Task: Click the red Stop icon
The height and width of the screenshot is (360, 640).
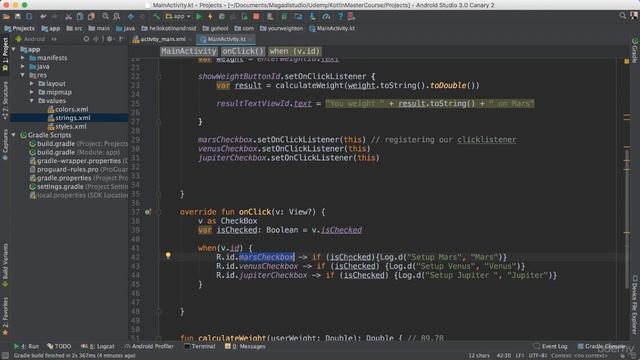Action: (x=256, y=17)
